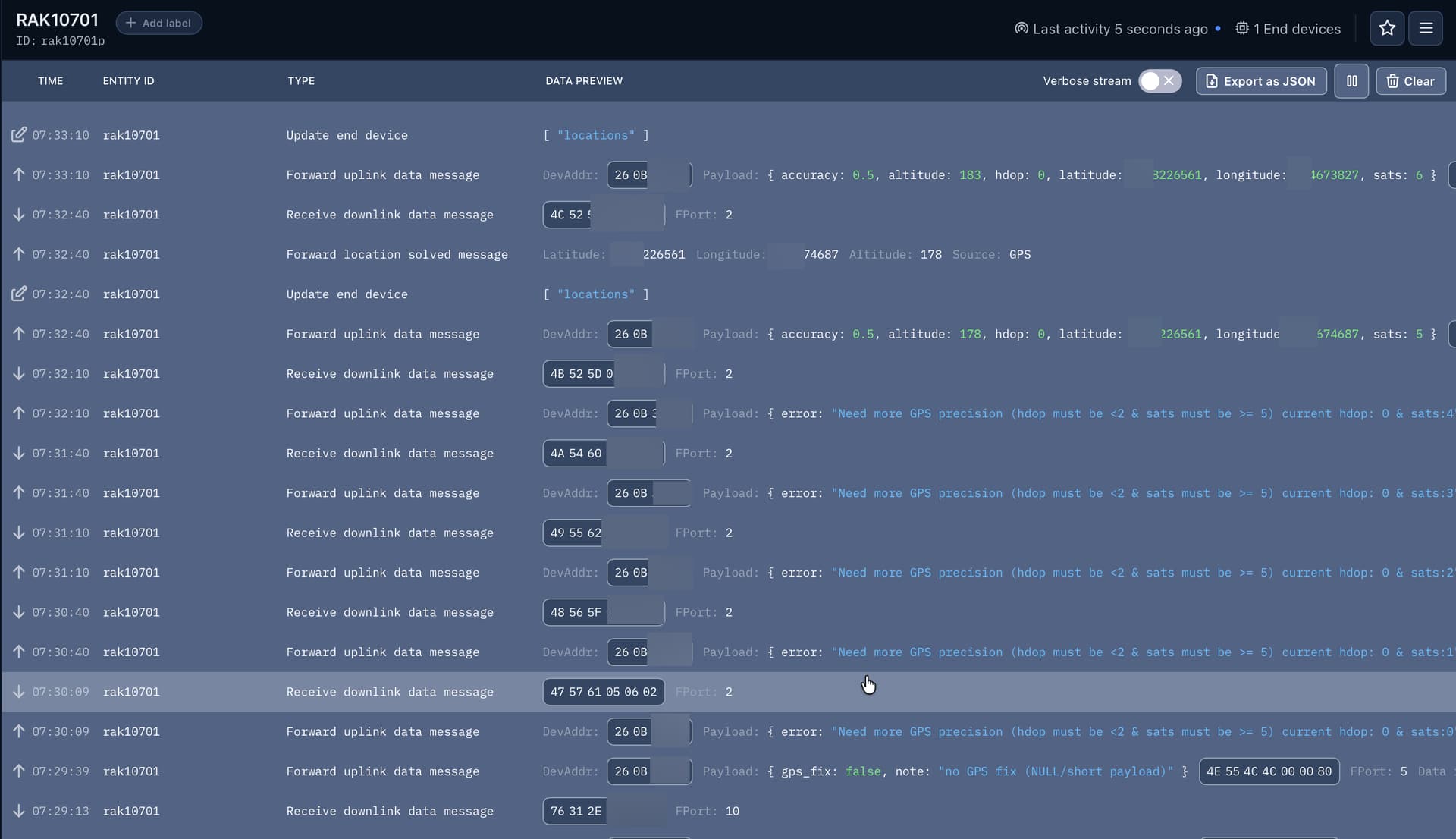Star this application as bookmark

point(1387,29)
